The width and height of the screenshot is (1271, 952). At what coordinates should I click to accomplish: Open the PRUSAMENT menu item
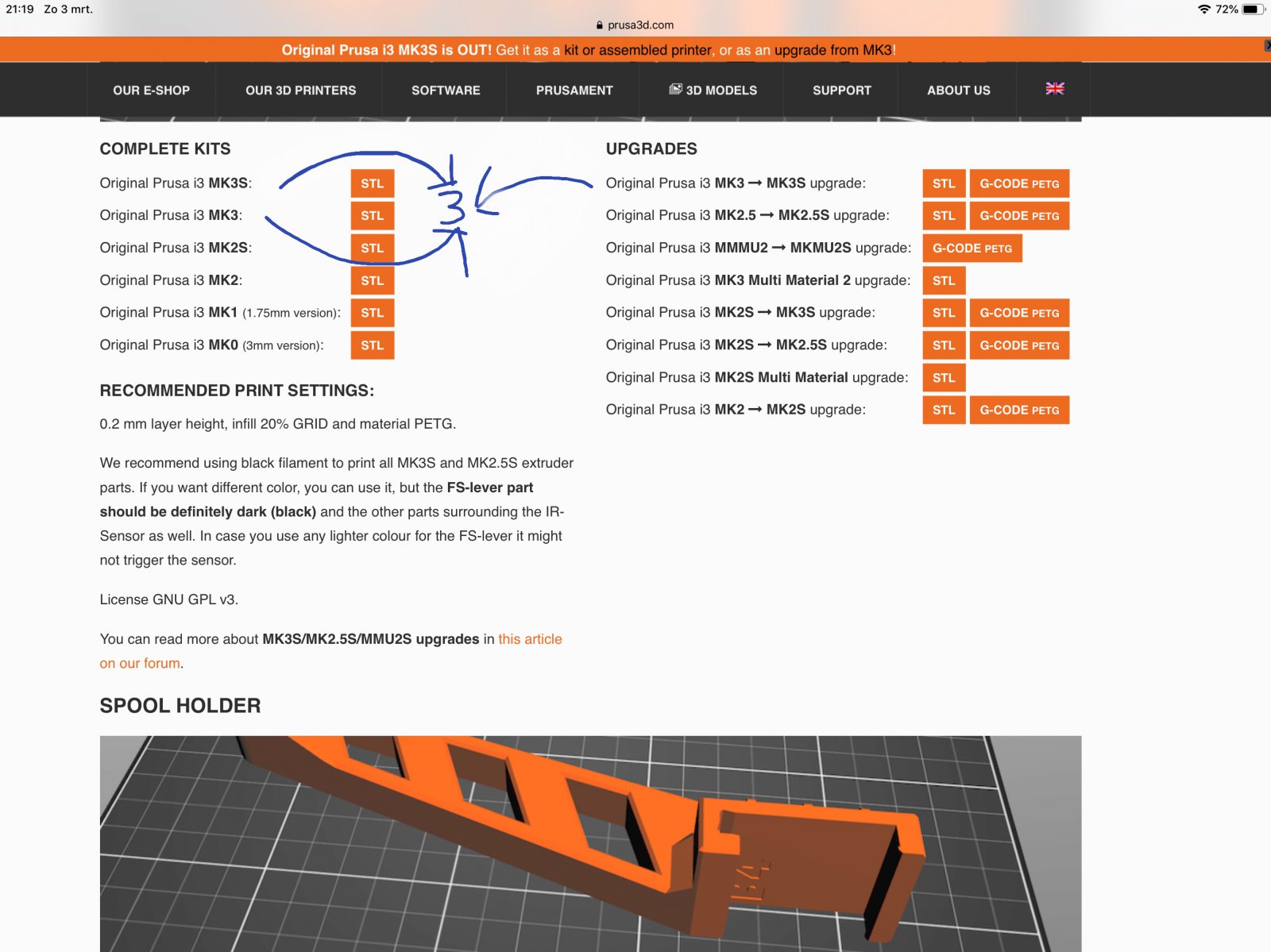click(574, 91)
